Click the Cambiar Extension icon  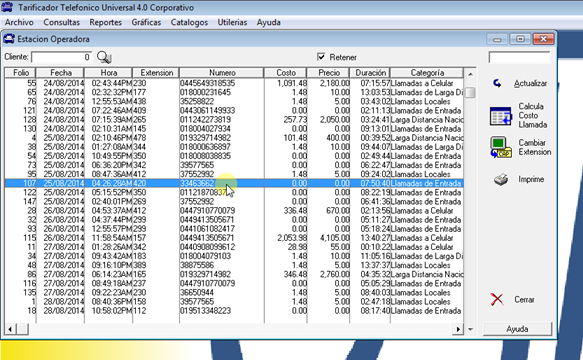point(501,147)
